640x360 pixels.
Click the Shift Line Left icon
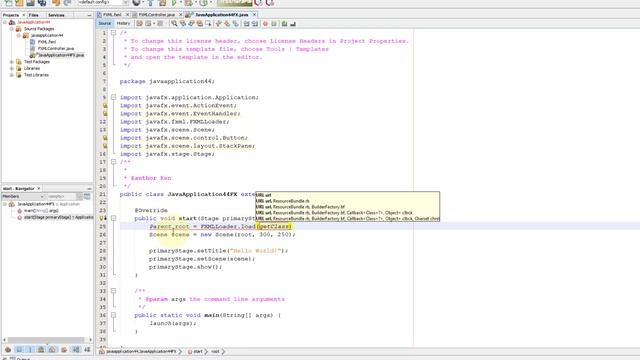(x=247, y=24)
